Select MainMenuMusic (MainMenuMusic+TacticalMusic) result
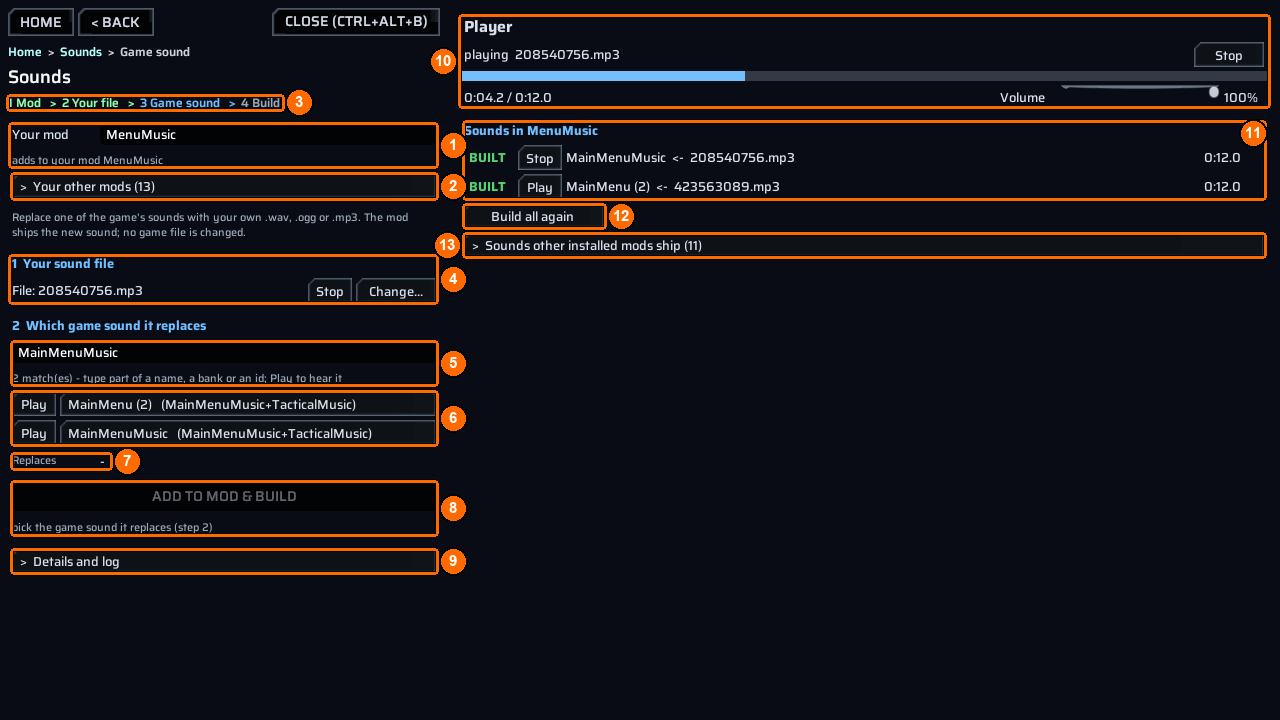 click(248, 433)
